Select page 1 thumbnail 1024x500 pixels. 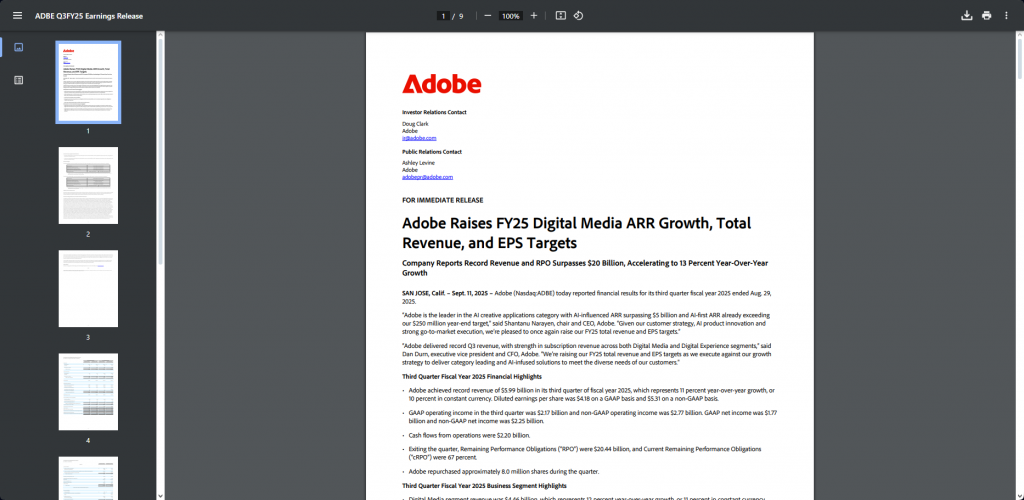coord(88,82)
